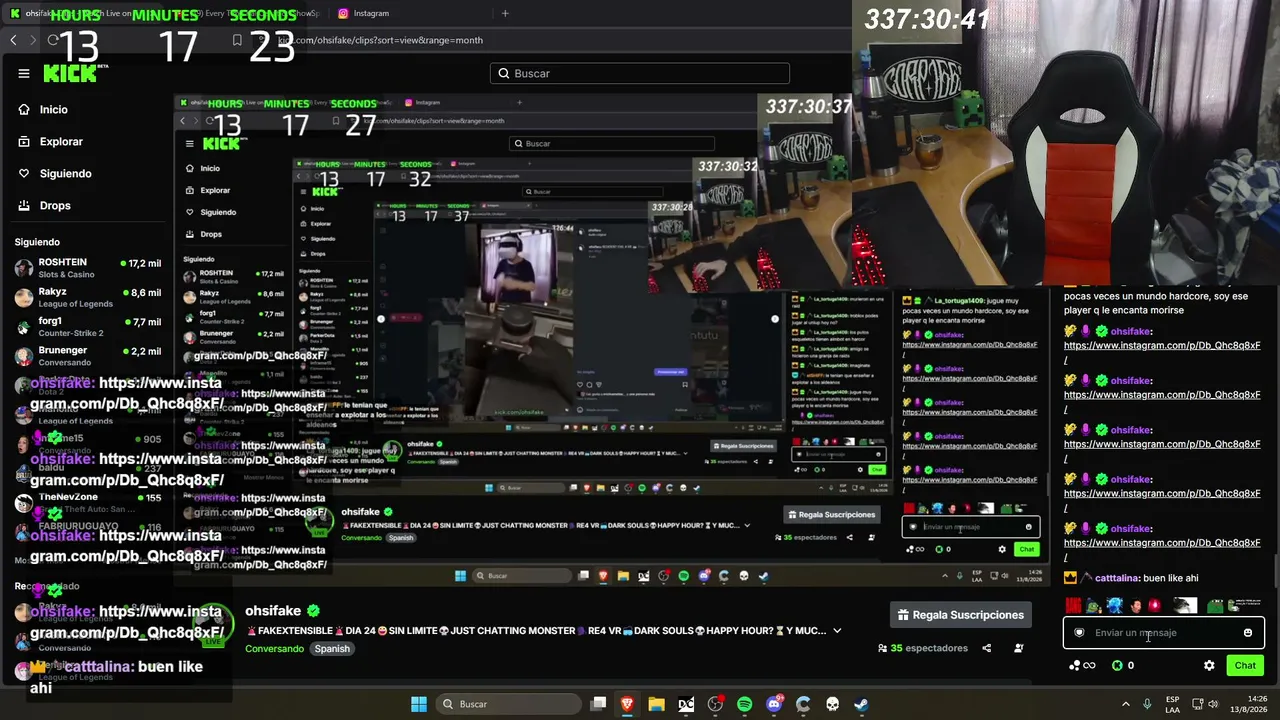Viewport: 1280px width, 720px height.
Task: Open Explorar in the Kick sidebar
Action: click(50, 141)
